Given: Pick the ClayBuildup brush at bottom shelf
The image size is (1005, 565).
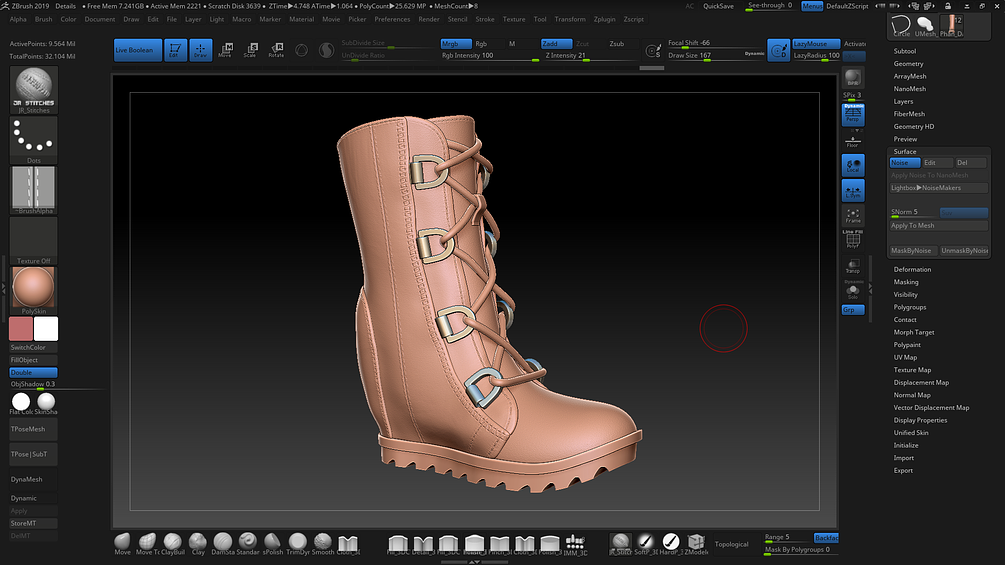Looking at the screenshot, I should [x=172, y=542].
